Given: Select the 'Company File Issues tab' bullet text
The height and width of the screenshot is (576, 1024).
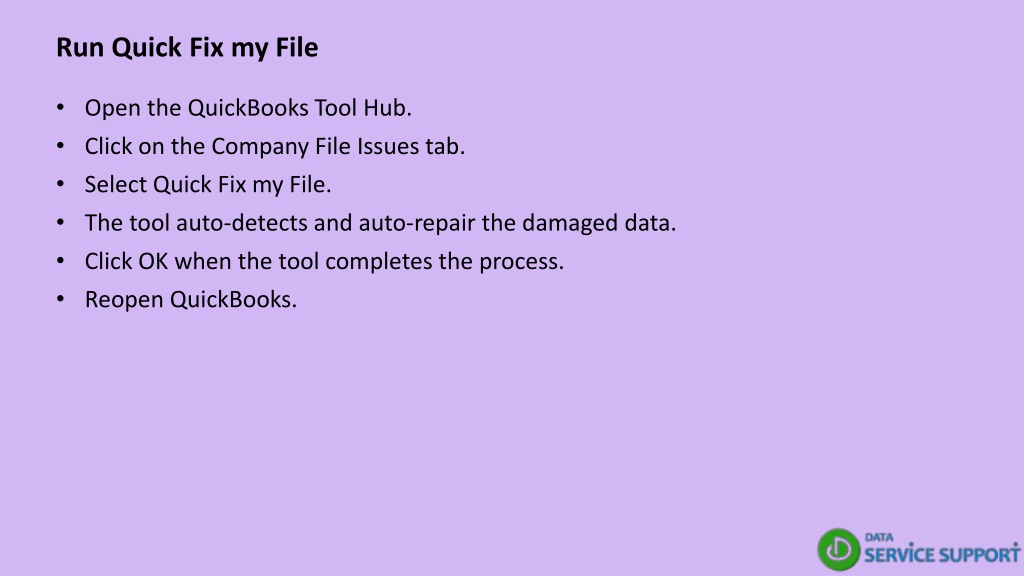Looking at the screenshot, I should click(x=275, y=146).
